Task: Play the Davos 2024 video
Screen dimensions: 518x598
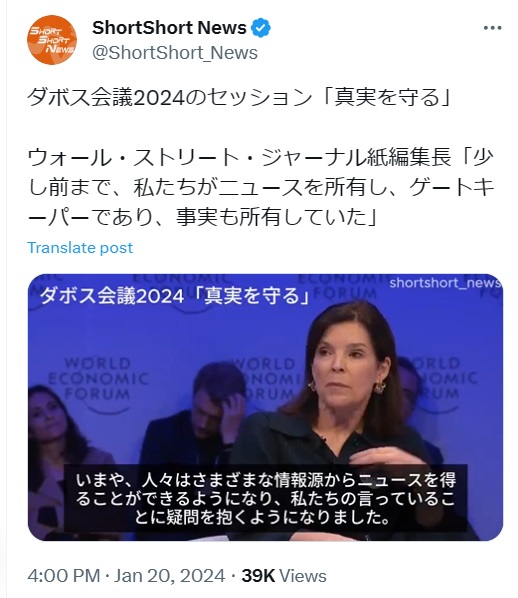Action: pos(265,407)
